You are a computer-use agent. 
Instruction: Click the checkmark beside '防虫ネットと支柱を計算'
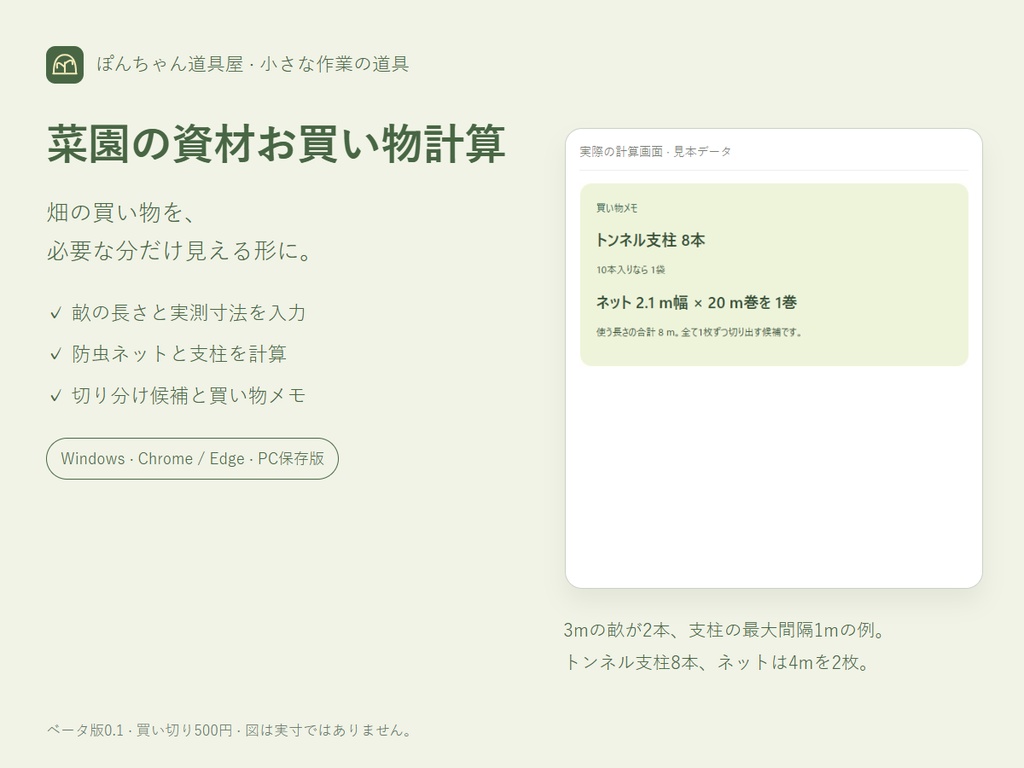(x=56, y=354)
